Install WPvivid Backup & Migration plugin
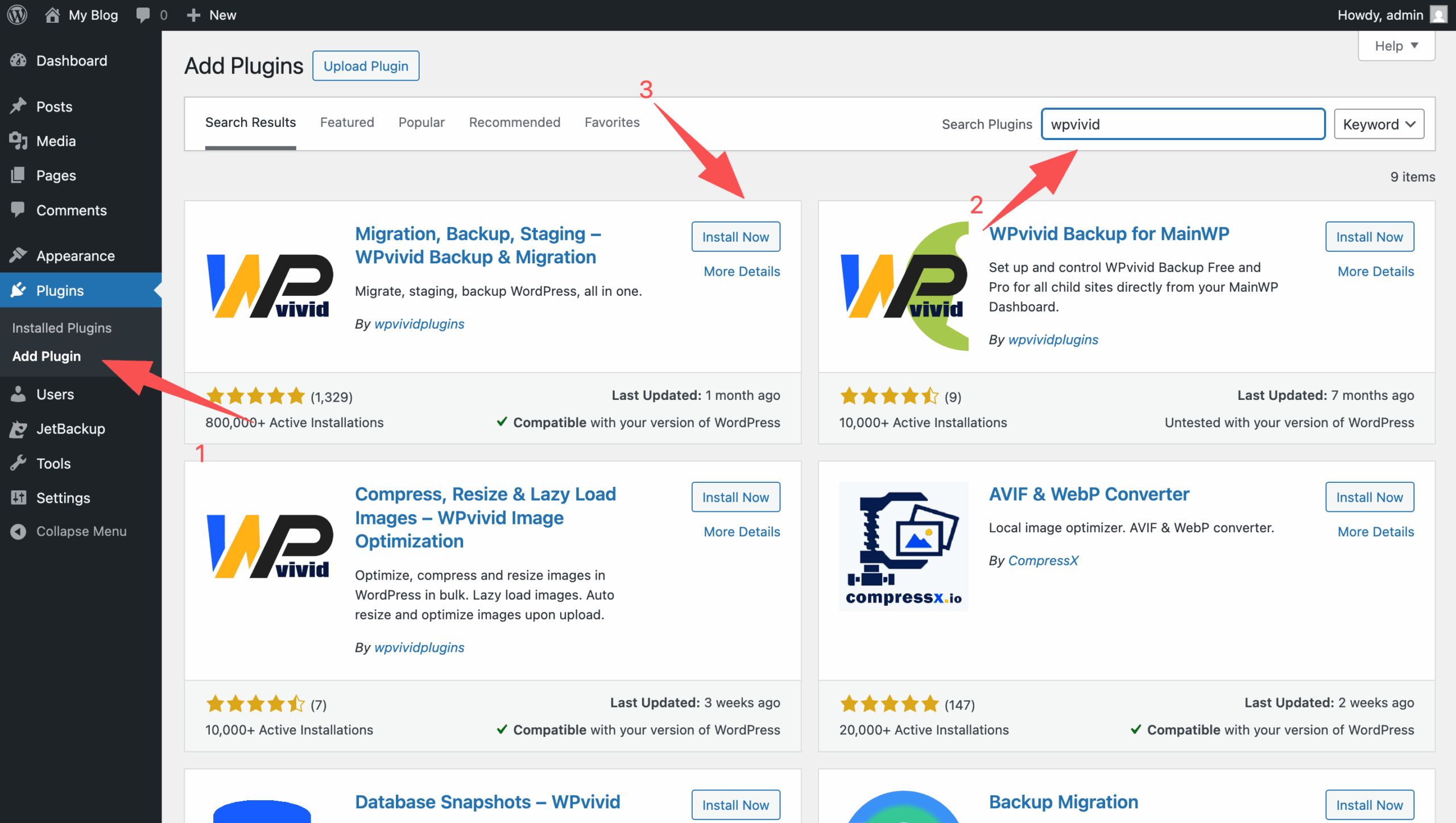 point(735,237)
